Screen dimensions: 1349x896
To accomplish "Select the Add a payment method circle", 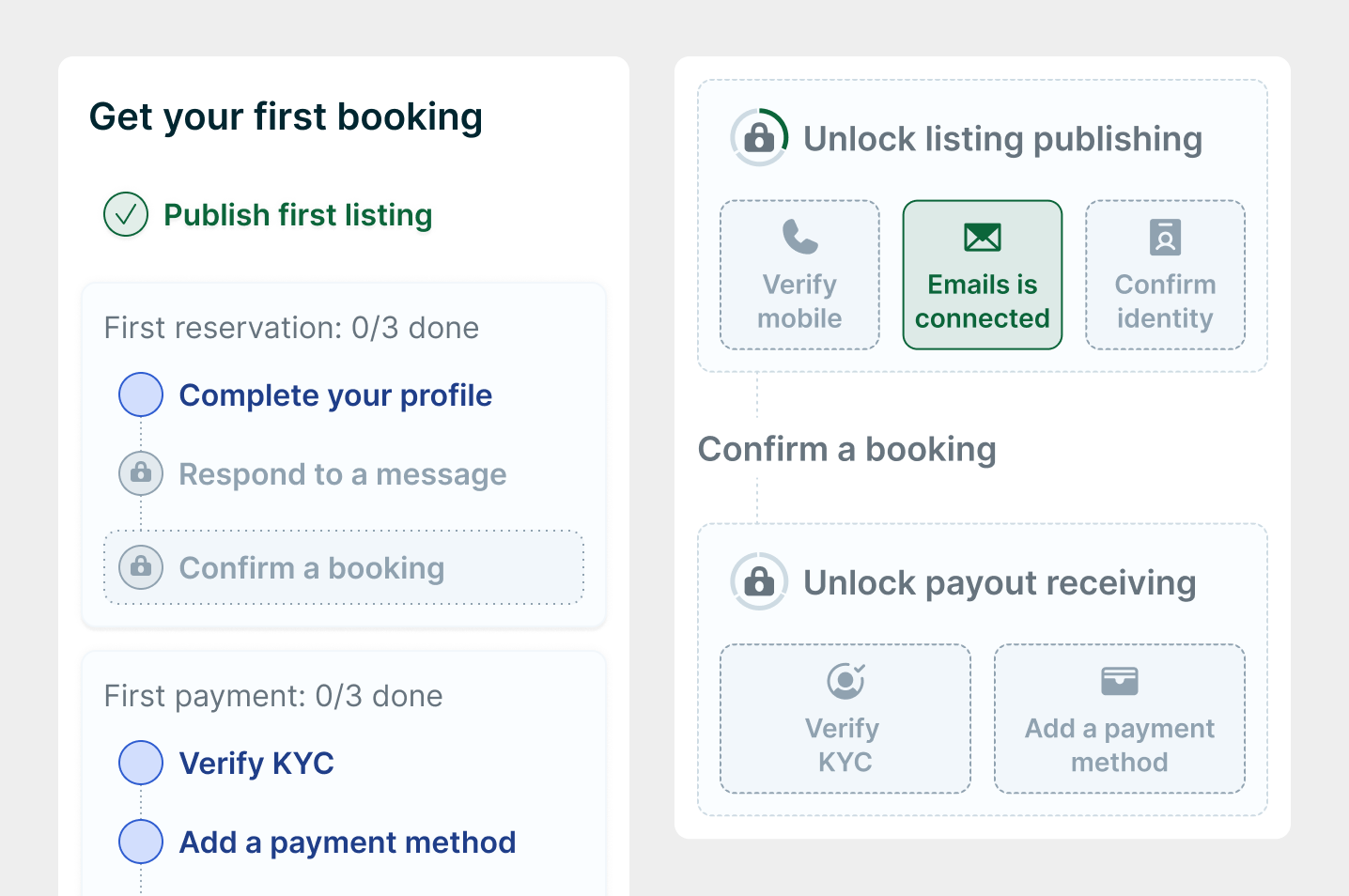I will click(x=141, y=842).
